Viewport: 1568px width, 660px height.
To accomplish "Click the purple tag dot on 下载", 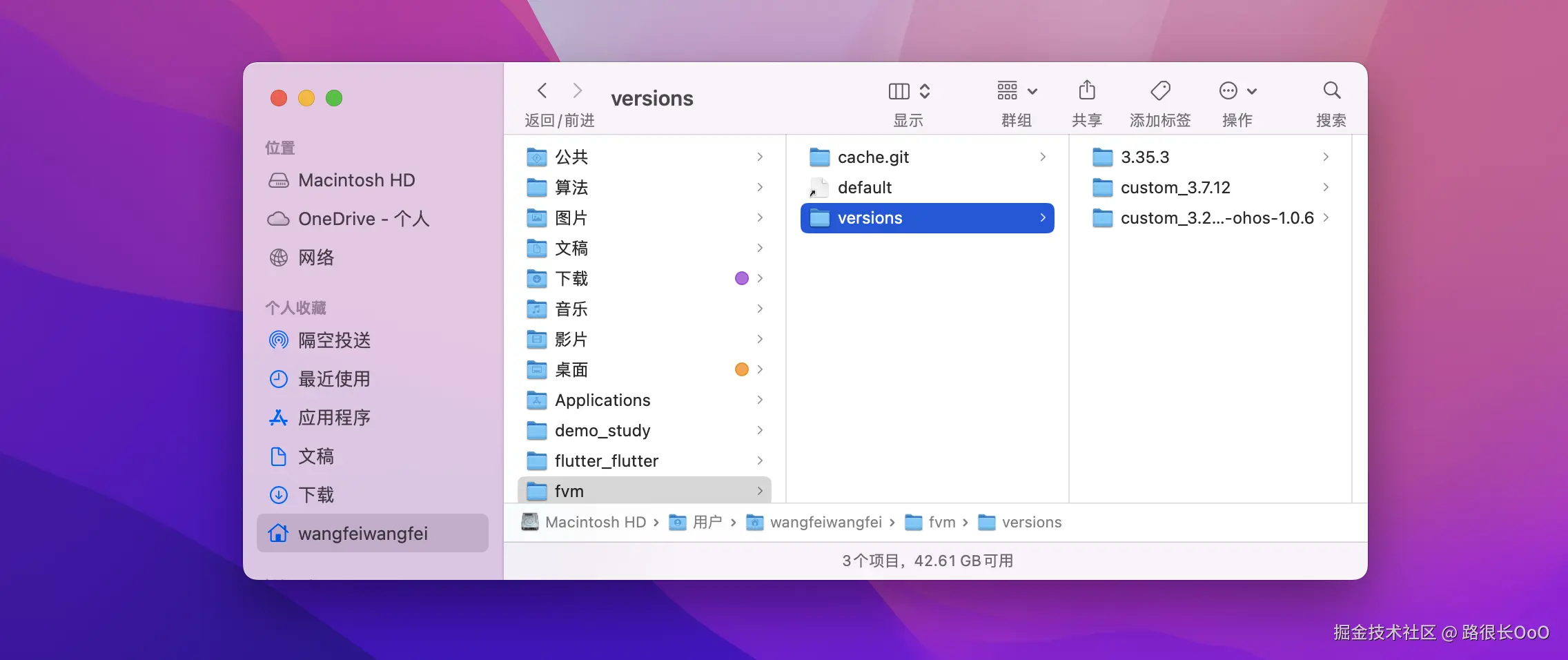I will pyautogui.click(x=742, y=278).
